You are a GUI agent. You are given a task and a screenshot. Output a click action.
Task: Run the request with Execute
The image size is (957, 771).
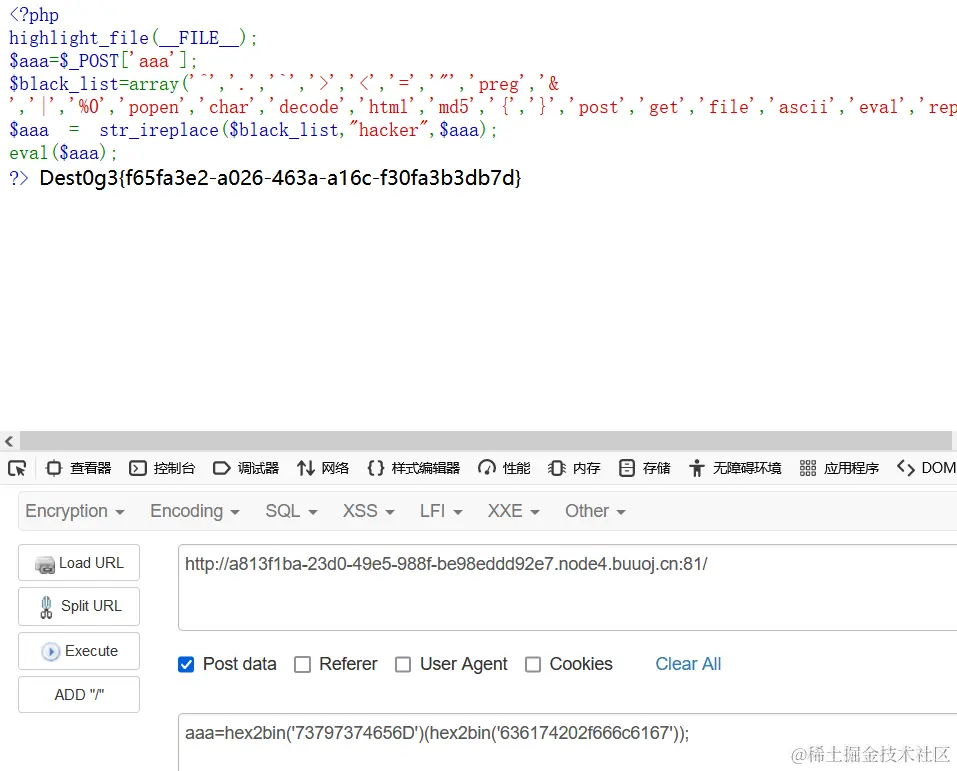pos(79,651)
